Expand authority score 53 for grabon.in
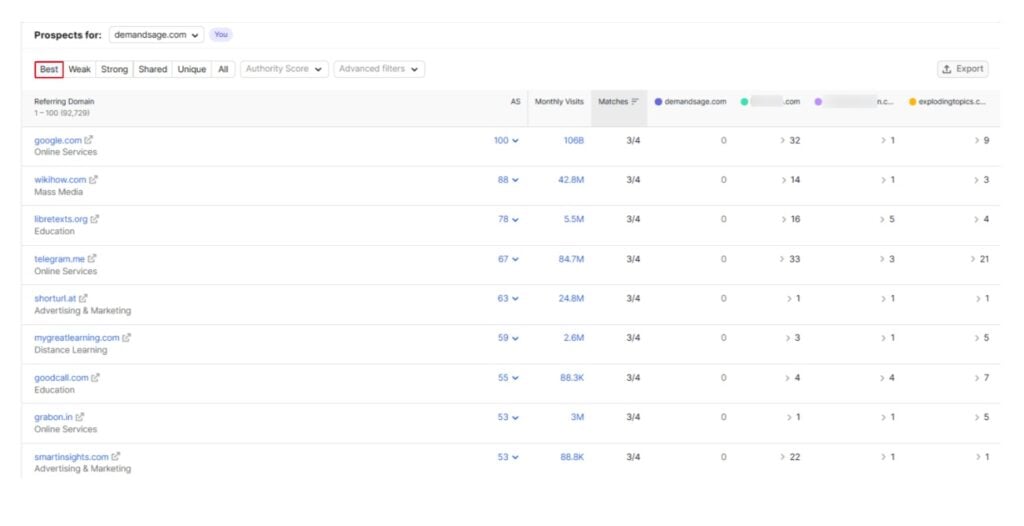 coord(508,417)
